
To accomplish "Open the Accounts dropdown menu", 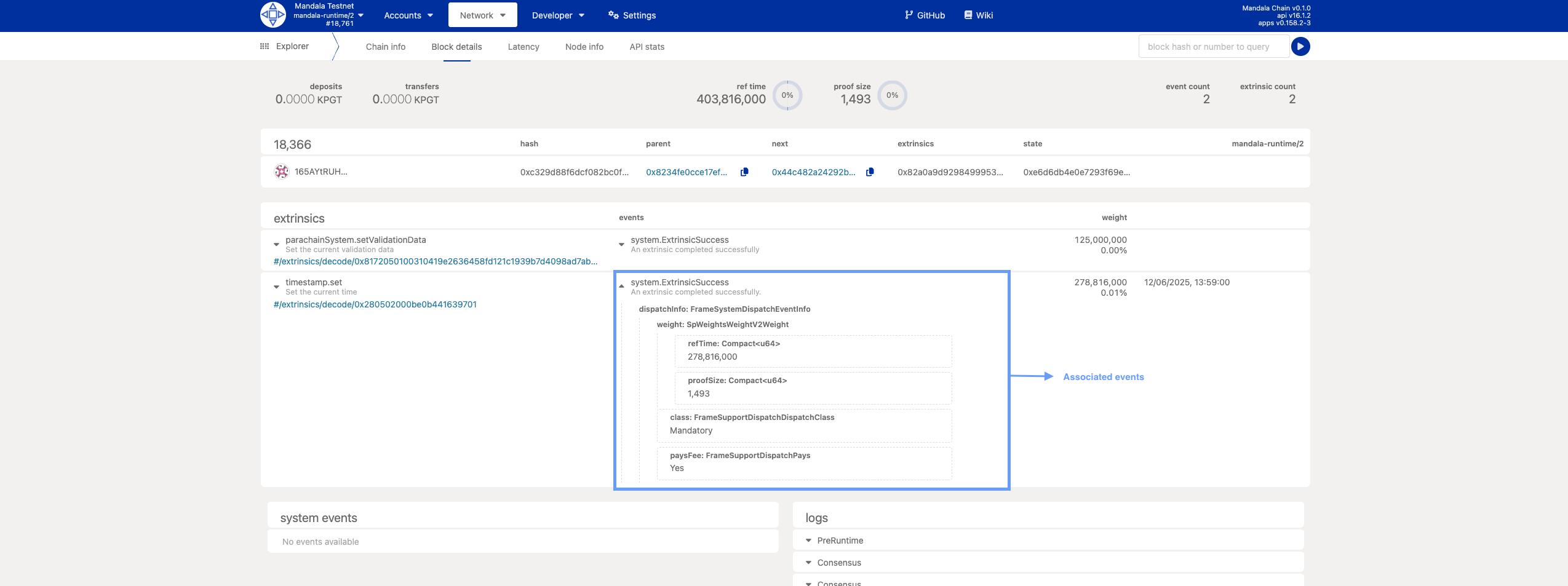I will pos(408,15).
